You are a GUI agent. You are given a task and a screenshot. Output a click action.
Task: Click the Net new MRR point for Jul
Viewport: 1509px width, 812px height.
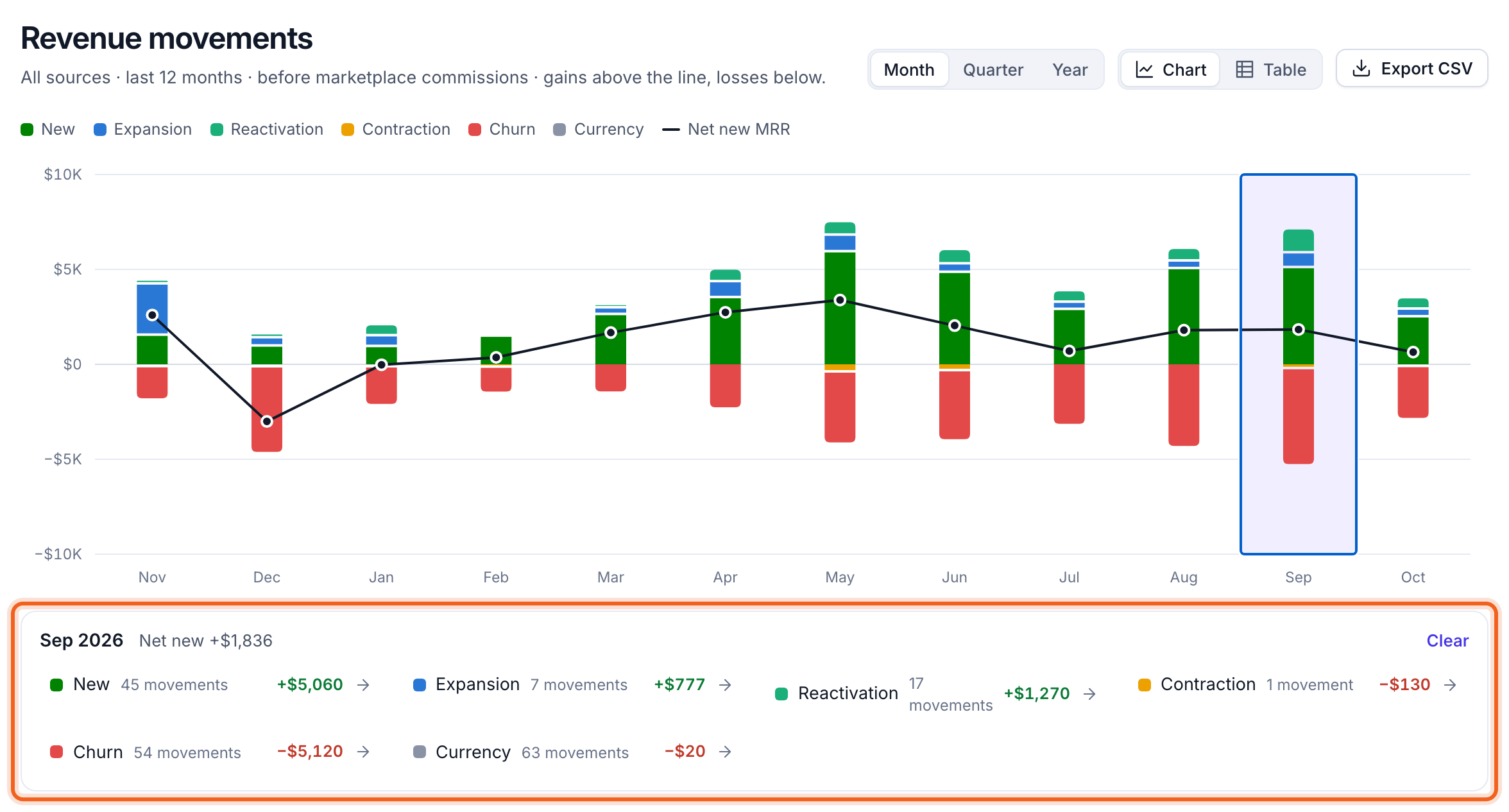[1069, 351]
